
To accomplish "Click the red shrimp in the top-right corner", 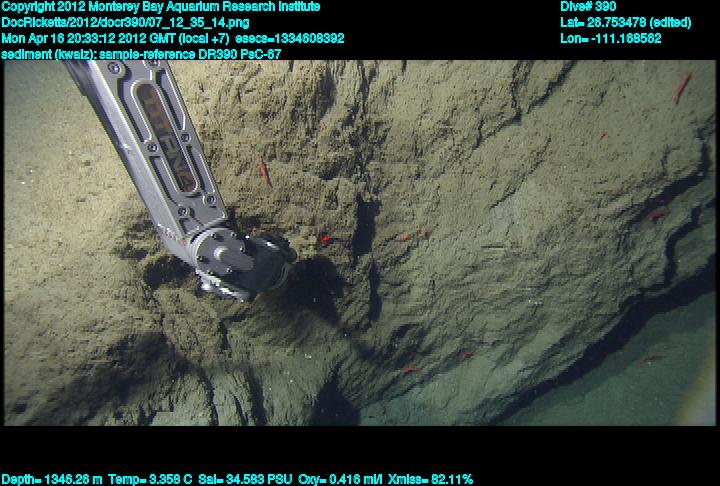I will [683, 86].
